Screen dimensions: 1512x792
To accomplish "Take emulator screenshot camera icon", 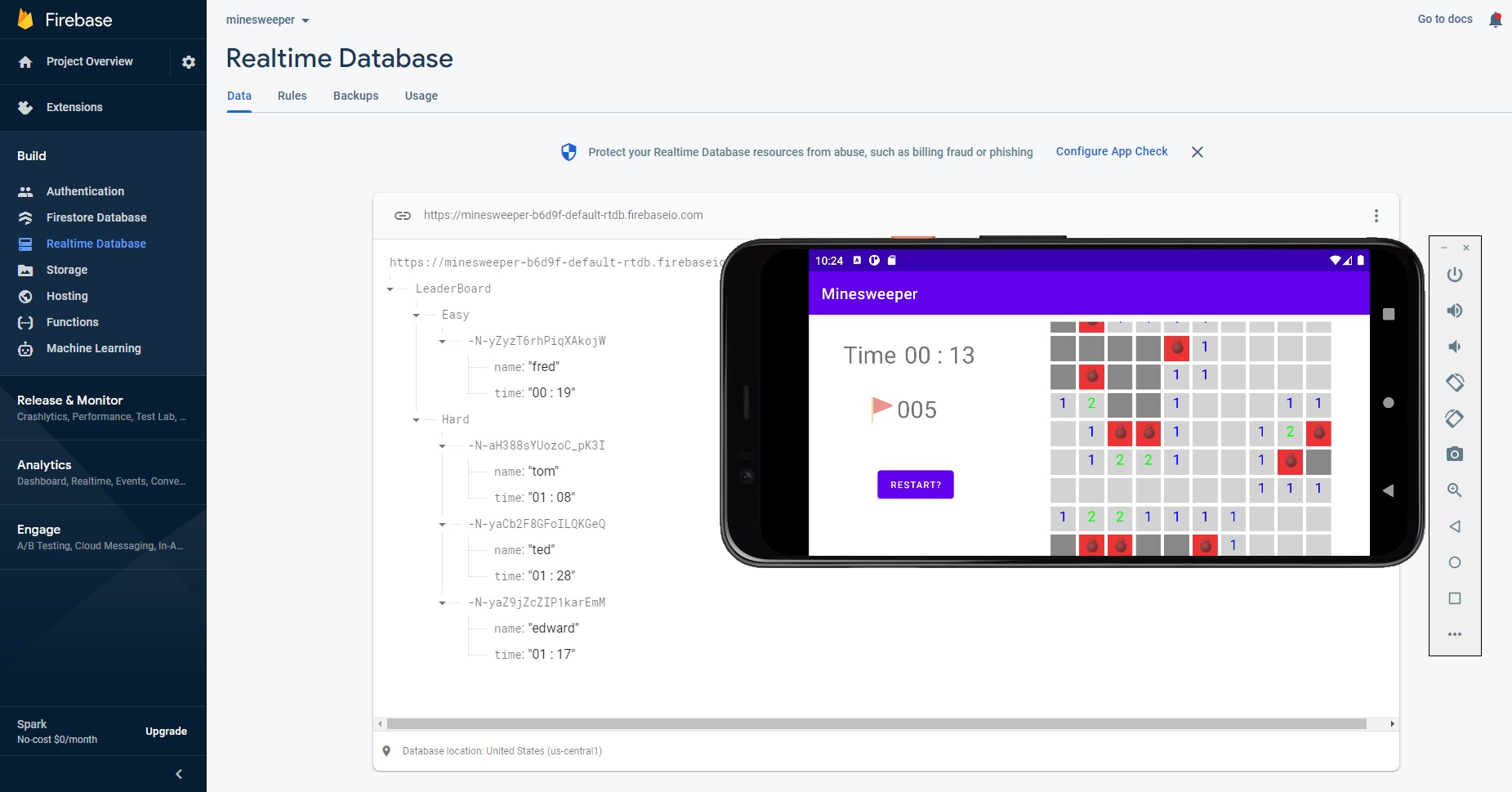I will [x=1455, y=454].
